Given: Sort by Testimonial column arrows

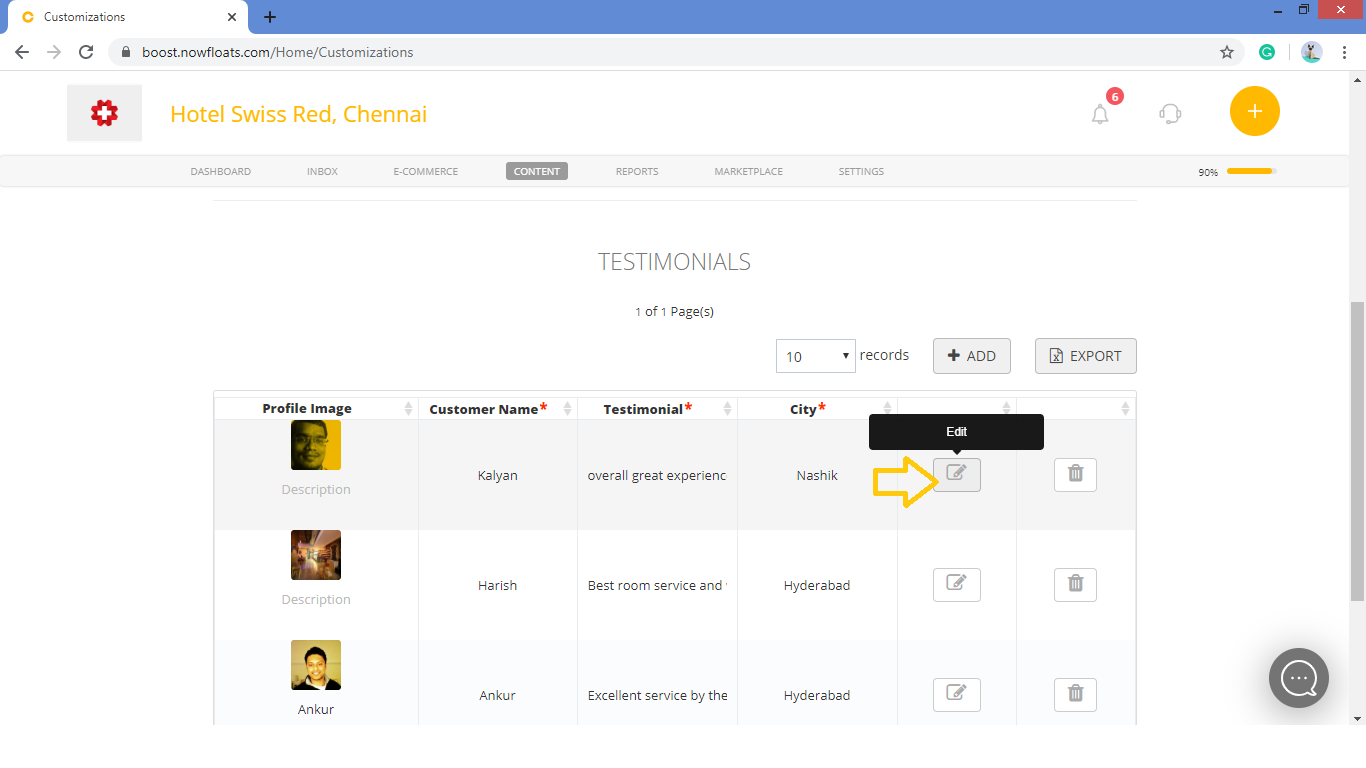Looking at the screenshot, I should [727, 409].
